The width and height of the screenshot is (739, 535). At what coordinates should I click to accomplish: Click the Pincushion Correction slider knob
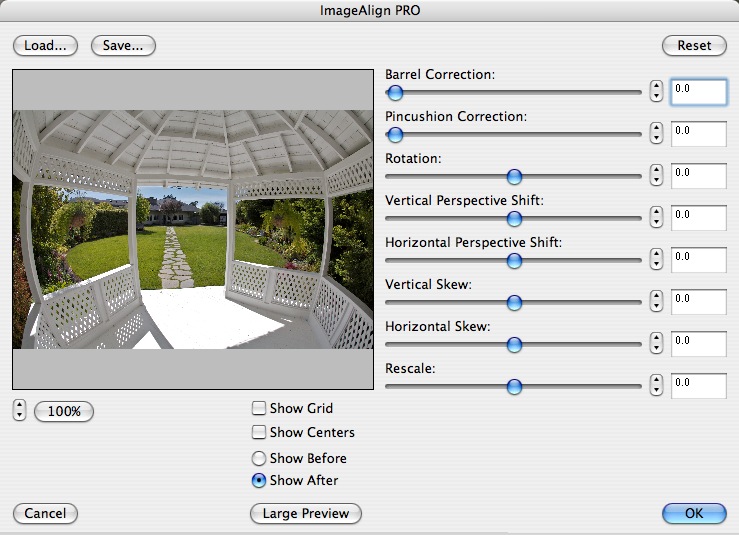click(395, 135)
